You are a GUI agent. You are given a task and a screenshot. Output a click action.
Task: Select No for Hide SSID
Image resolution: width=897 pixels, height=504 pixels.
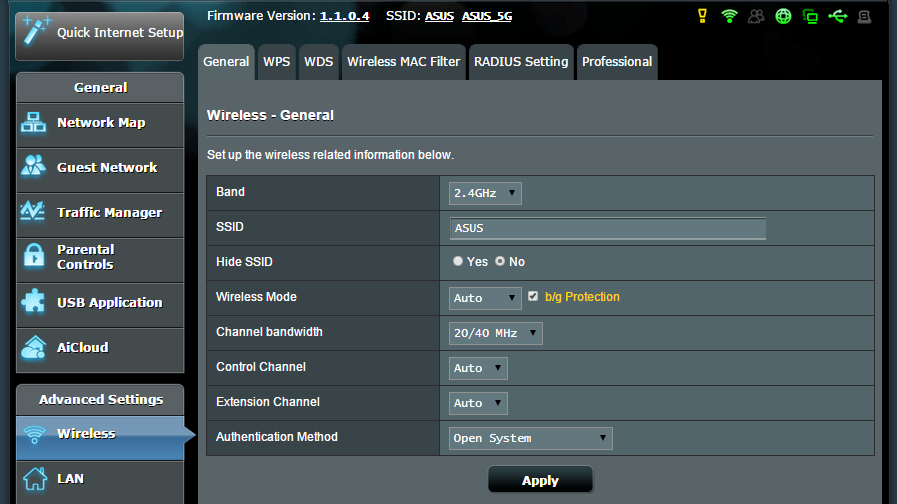[x=500, y=261]
